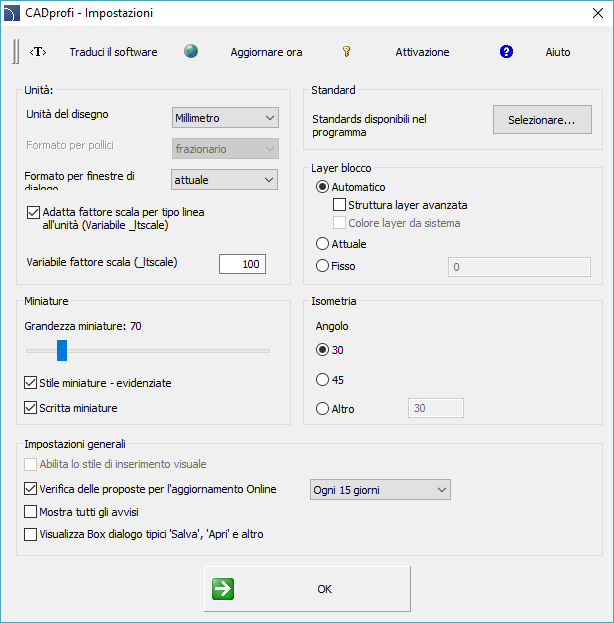Click the 'Angolo' label
614x623 pixels.
(332, 327)
